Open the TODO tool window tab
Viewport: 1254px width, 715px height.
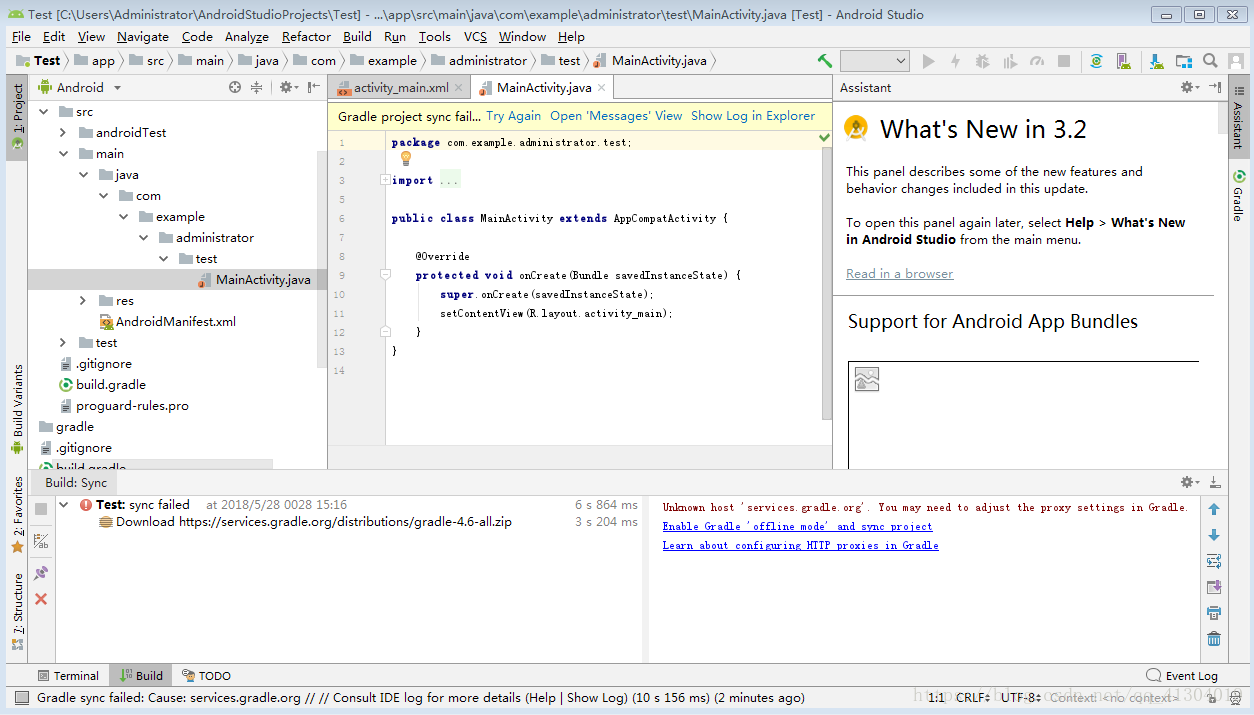coord(206,675)
